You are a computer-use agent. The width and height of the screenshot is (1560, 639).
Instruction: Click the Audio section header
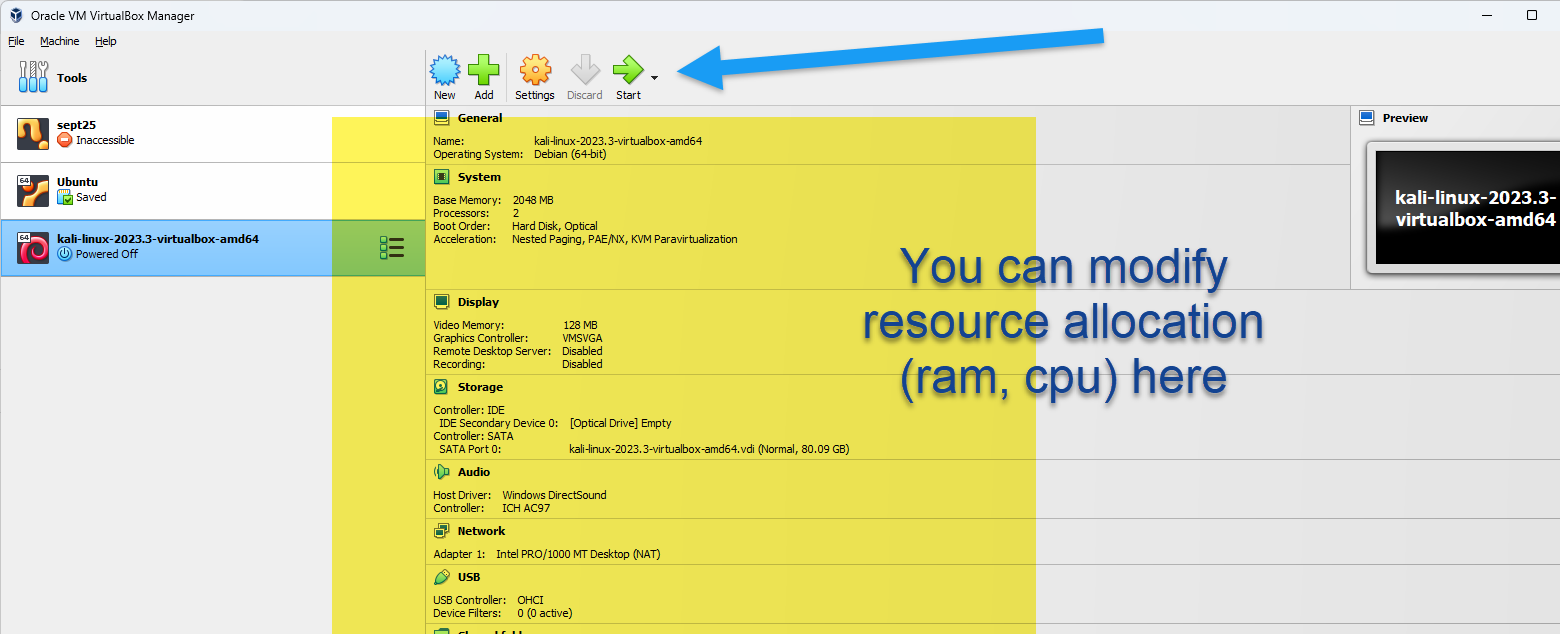coord(474,472)
